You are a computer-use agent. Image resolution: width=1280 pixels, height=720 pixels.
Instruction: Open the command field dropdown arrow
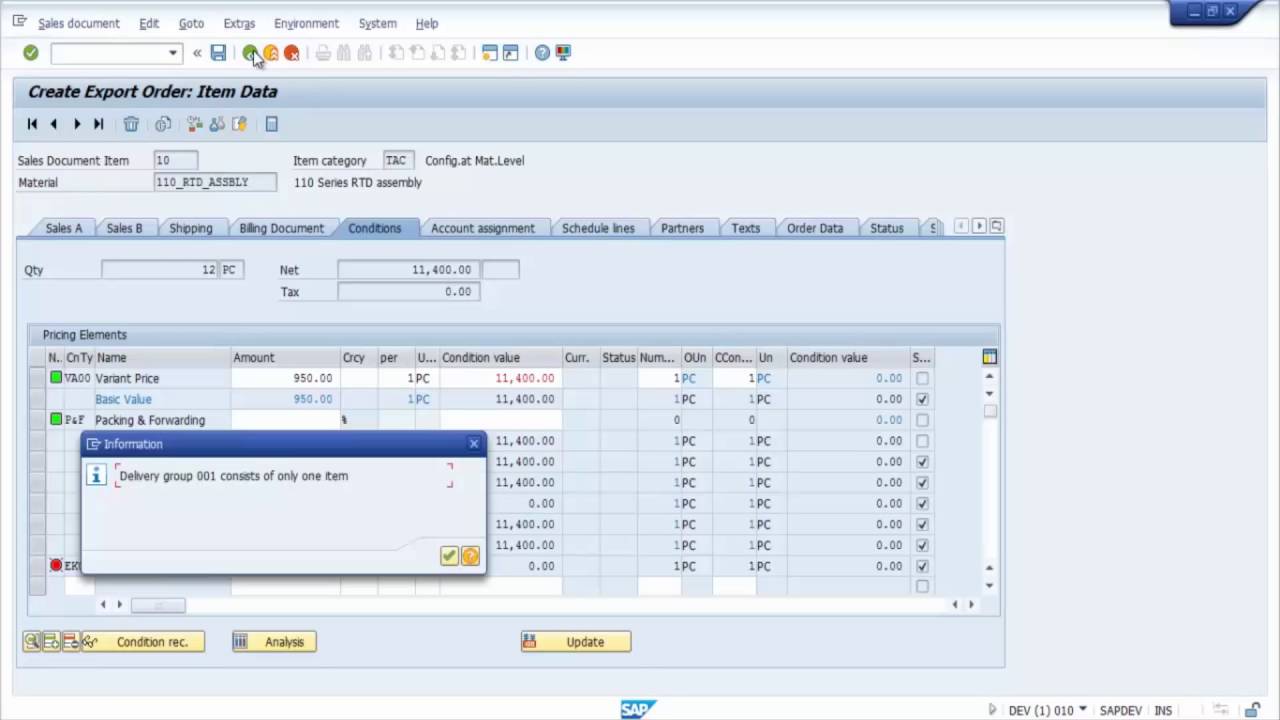173,53
